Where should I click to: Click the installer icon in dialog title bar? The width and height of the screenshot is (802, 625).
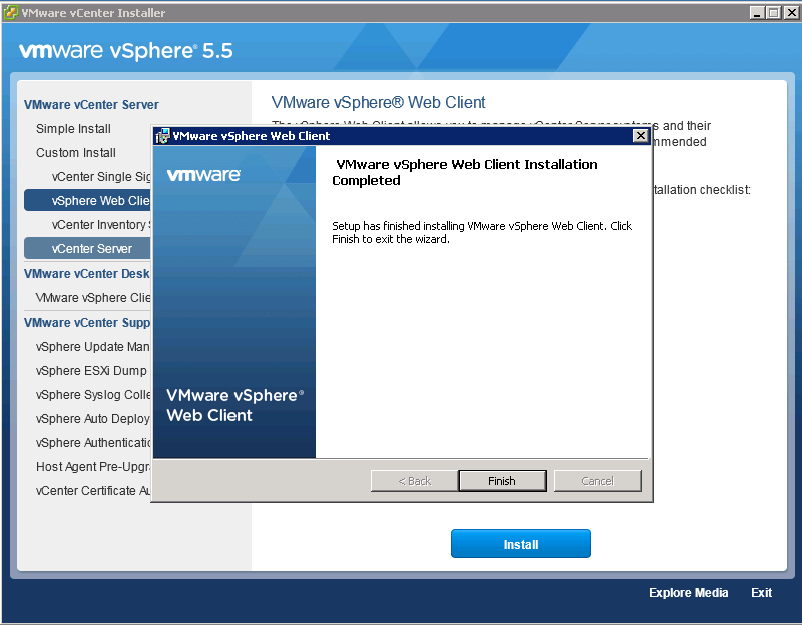pos(162,136)
